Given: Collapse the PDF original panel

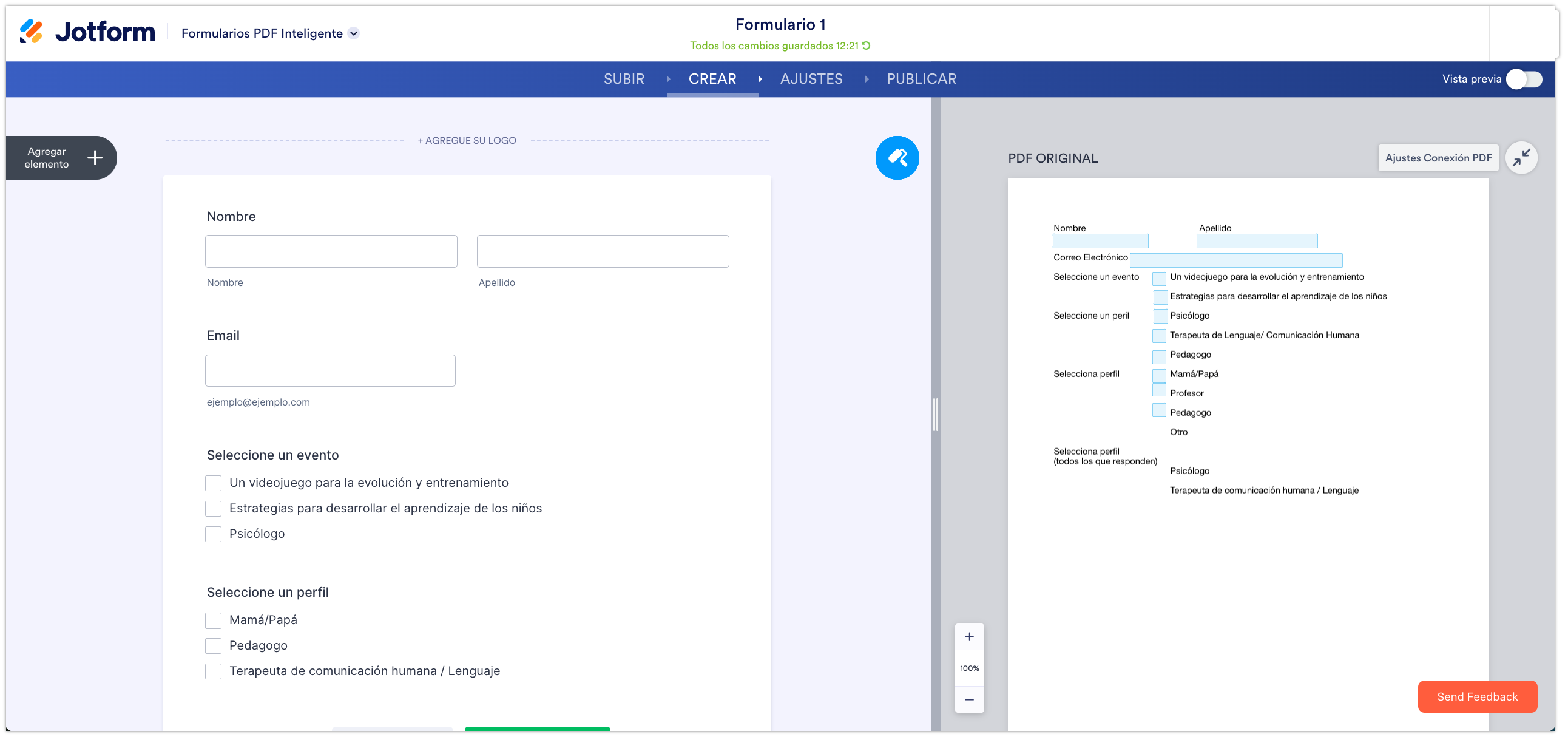Looking at the screenshot, I should click(1521, 158).
